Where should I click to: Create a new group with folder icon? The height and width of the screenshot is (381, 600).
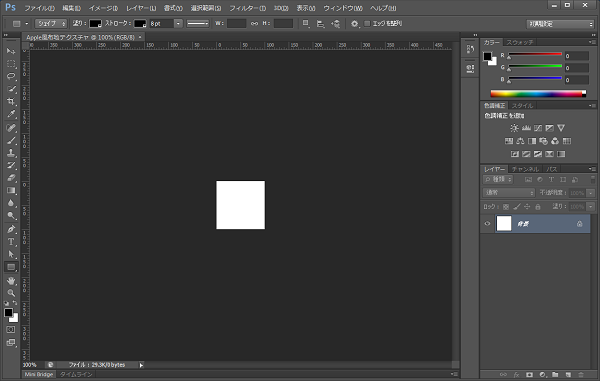555,375
